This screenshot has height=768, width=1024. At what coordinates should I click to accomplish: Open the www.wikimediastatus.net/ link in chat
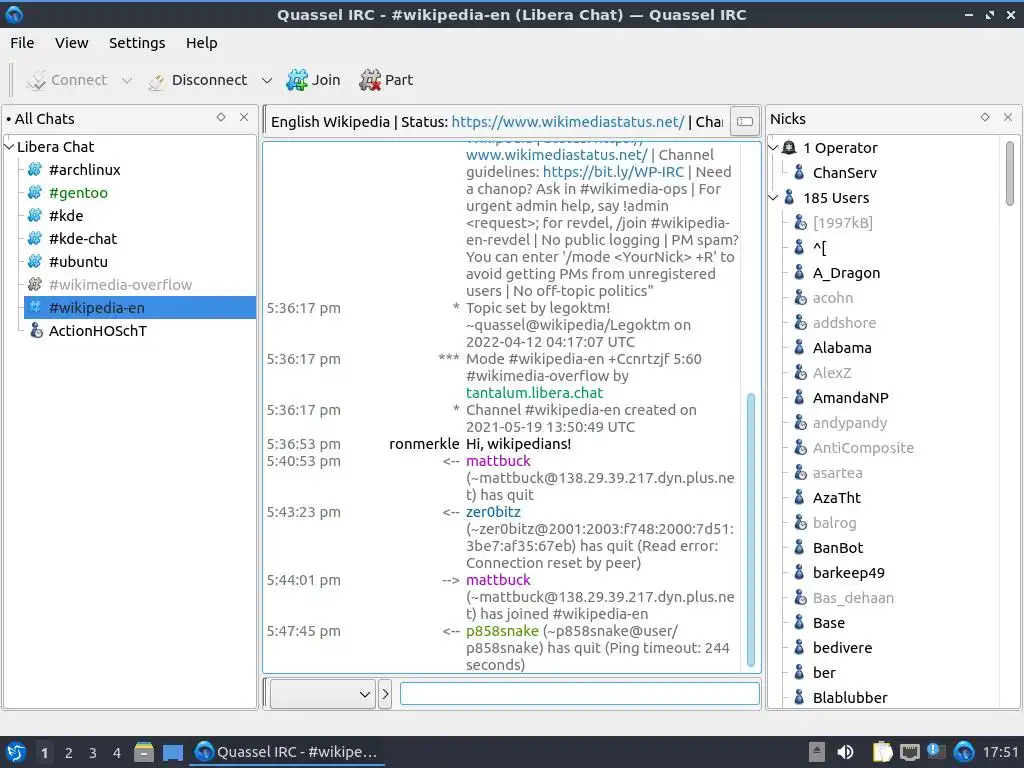coord(557,155)
